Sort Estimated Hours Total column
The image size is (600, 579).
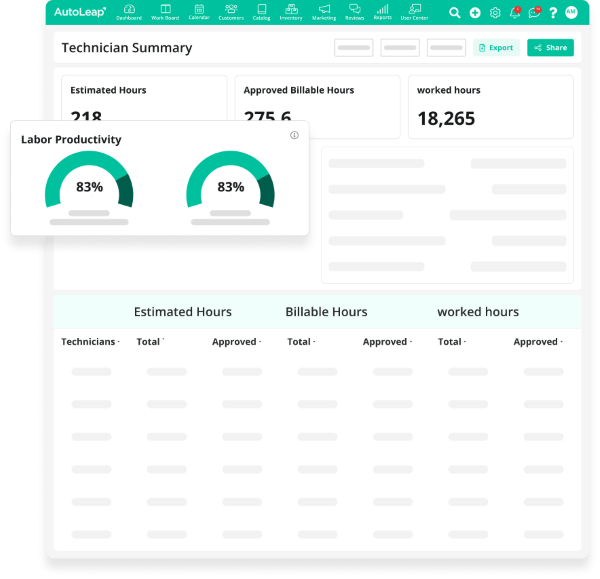pyautogui.click(x=150, y=342)
